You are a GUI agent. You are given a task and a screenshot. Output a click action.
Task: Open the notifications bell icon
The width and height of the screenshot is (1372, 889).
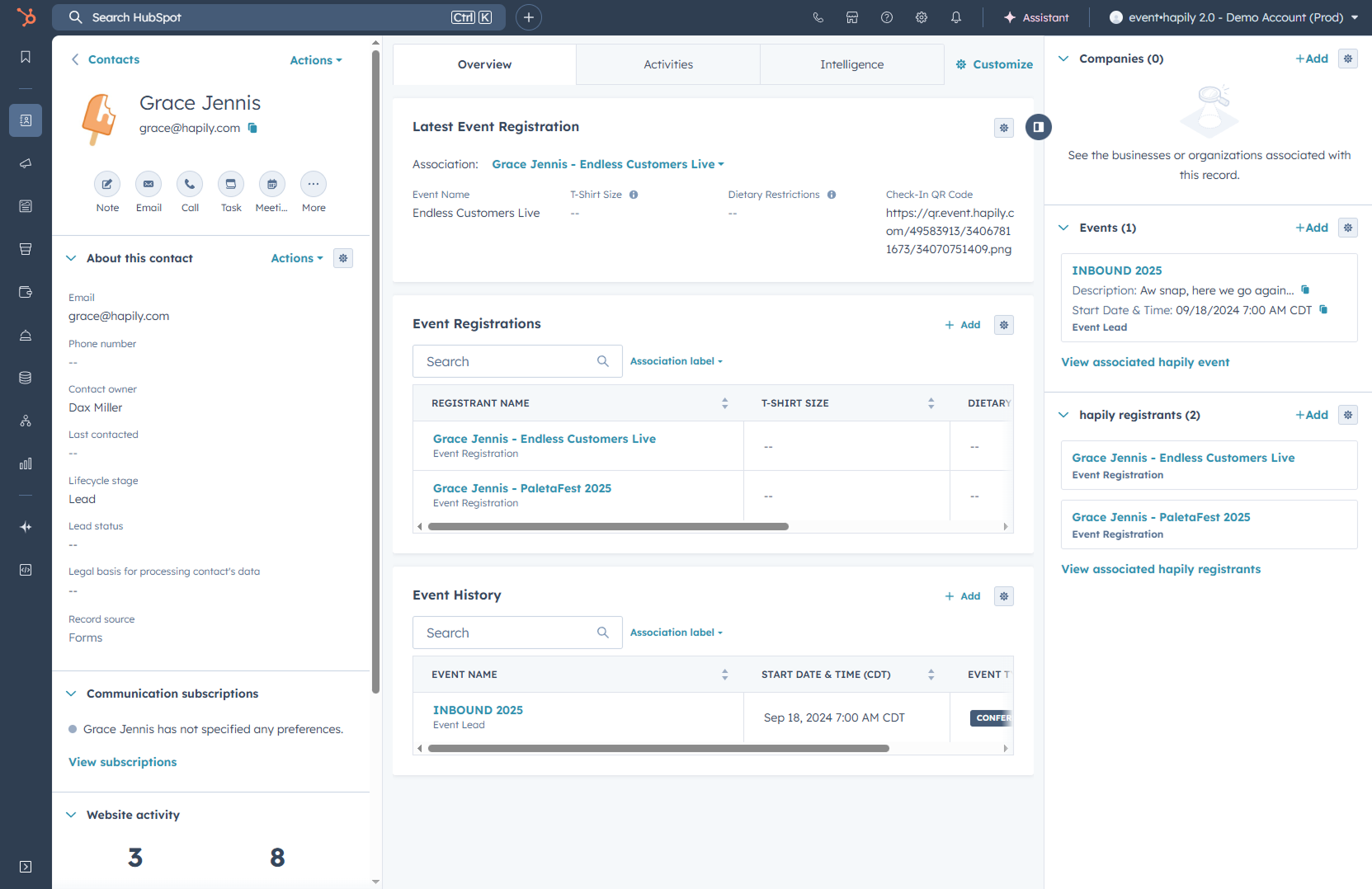[956, 17]
